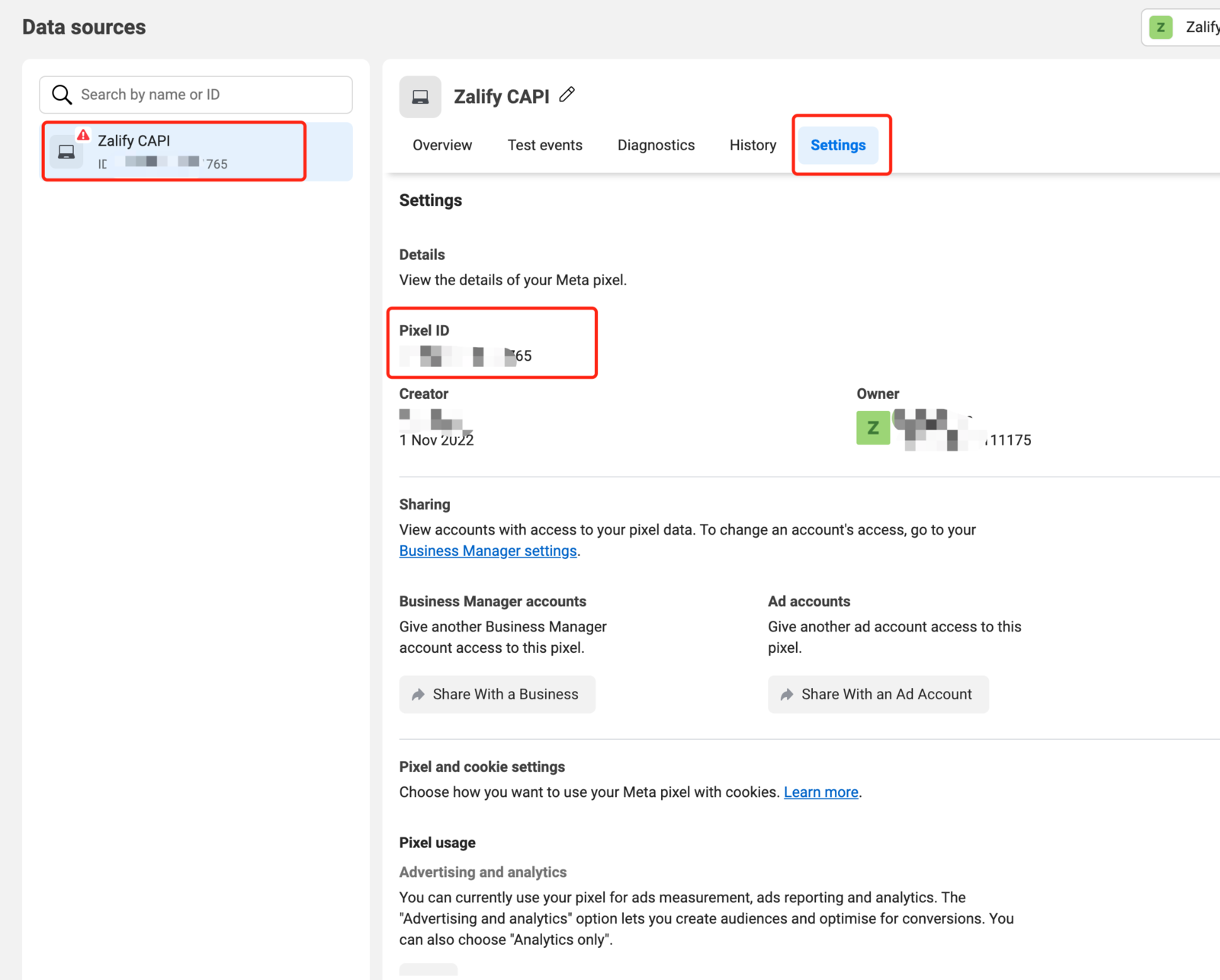Click the green Z account avatar at top right
Image resolution: width=1220 pixels, height=980 pixels.
coord(1161,27)
